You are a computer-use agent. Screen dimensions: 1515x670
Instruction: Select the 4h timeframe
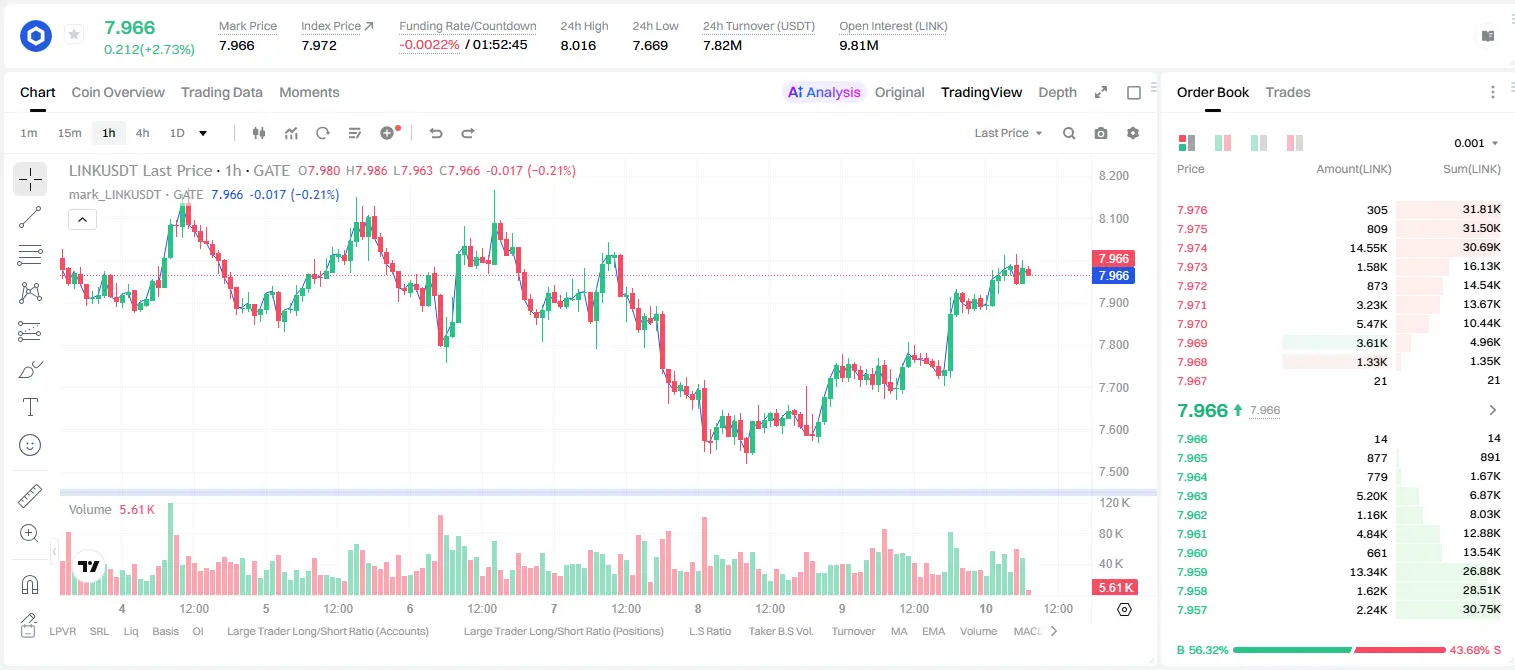pos(143,133)
